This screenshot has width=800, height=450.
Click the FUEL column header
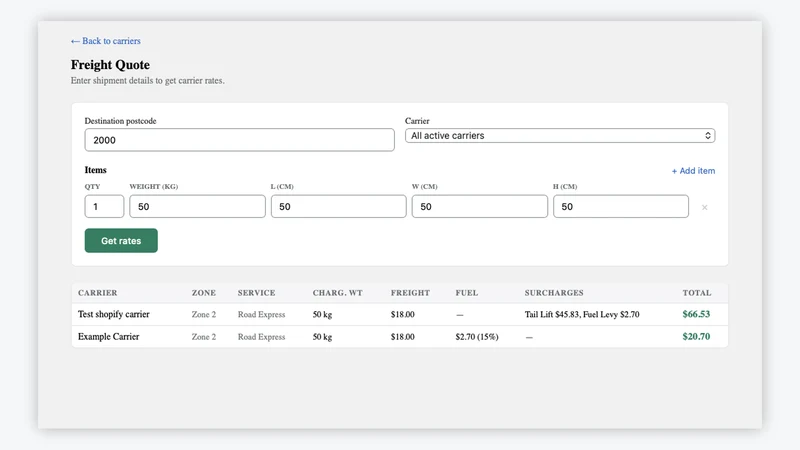pos(467,293)
